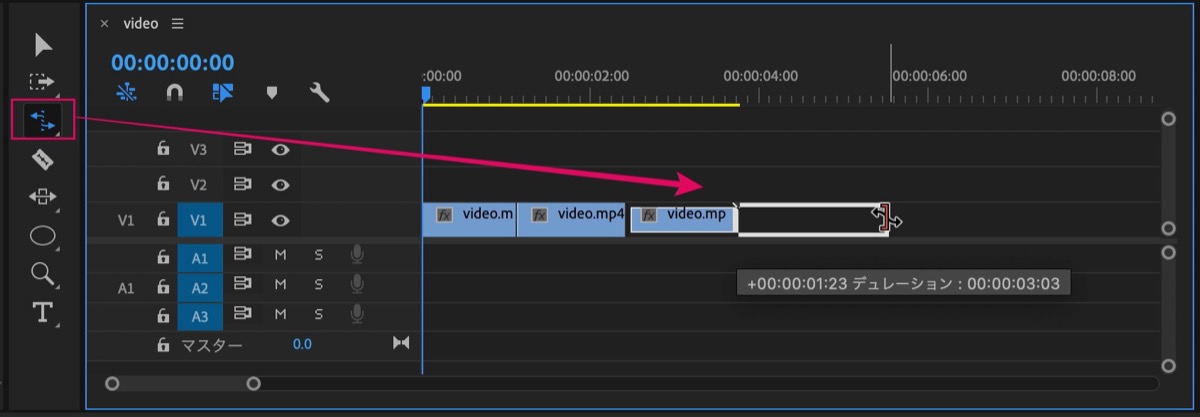The height and width of the screenshot is (417, 1200).
Task: Toggle Linked Selection button
Action: click(x=222, y=93)
